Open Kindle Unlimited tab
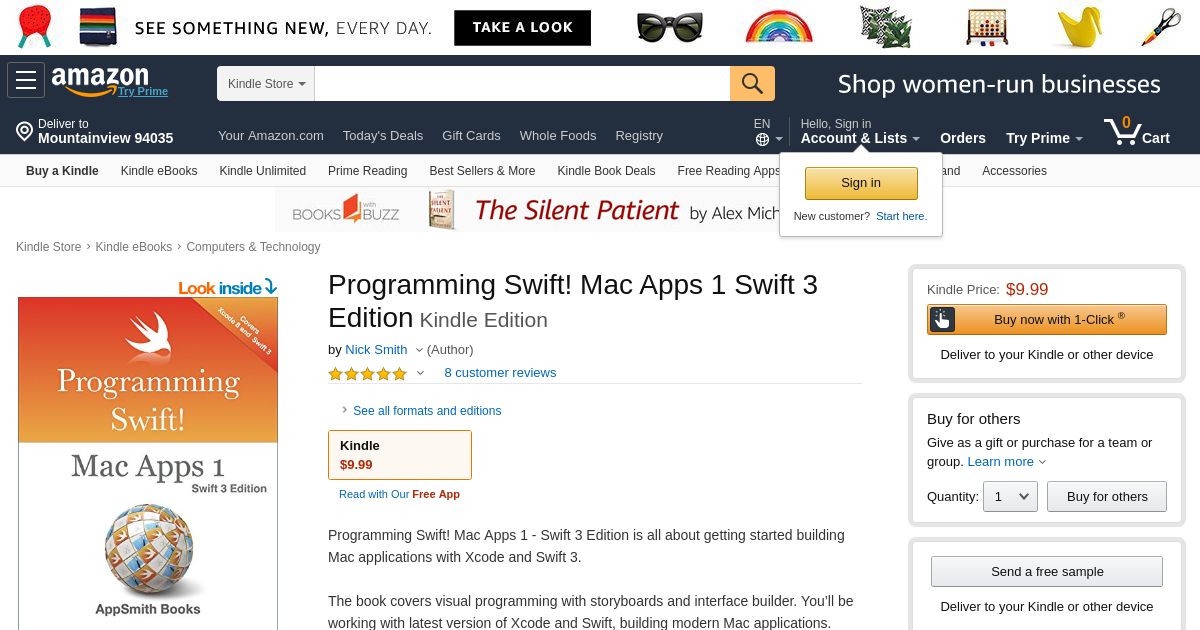The height and width of the screenshot is (630, 1200). [x=263, y=171]
